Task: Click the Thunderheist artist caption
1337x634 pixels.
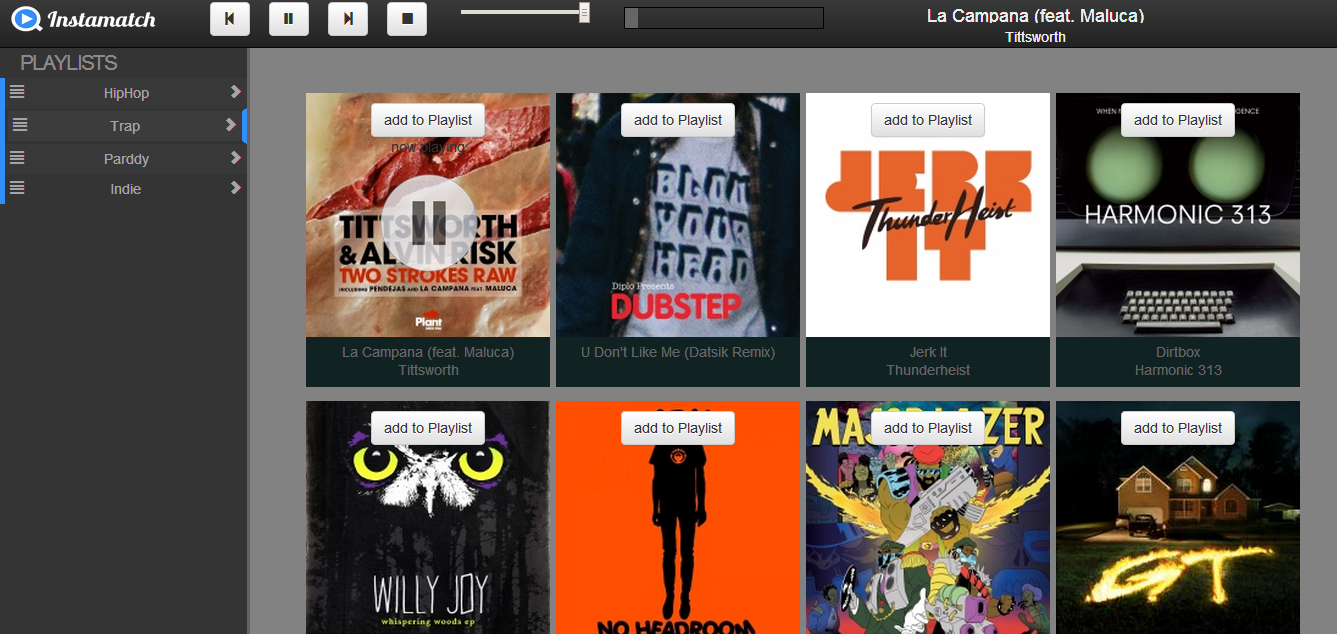Action: [x=928, y=370]
